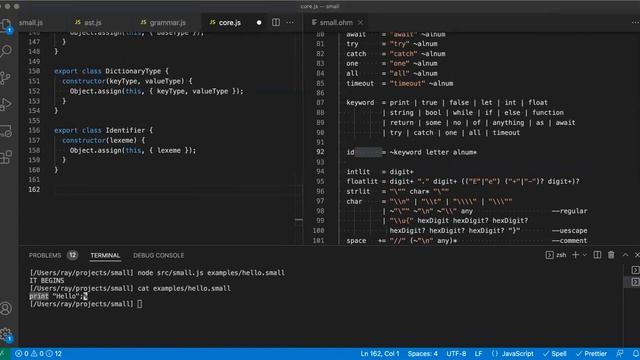Open the DEBUG CONSOLE panel tab
The height and width of the screenshot is (360, 640).
point(158,255)
